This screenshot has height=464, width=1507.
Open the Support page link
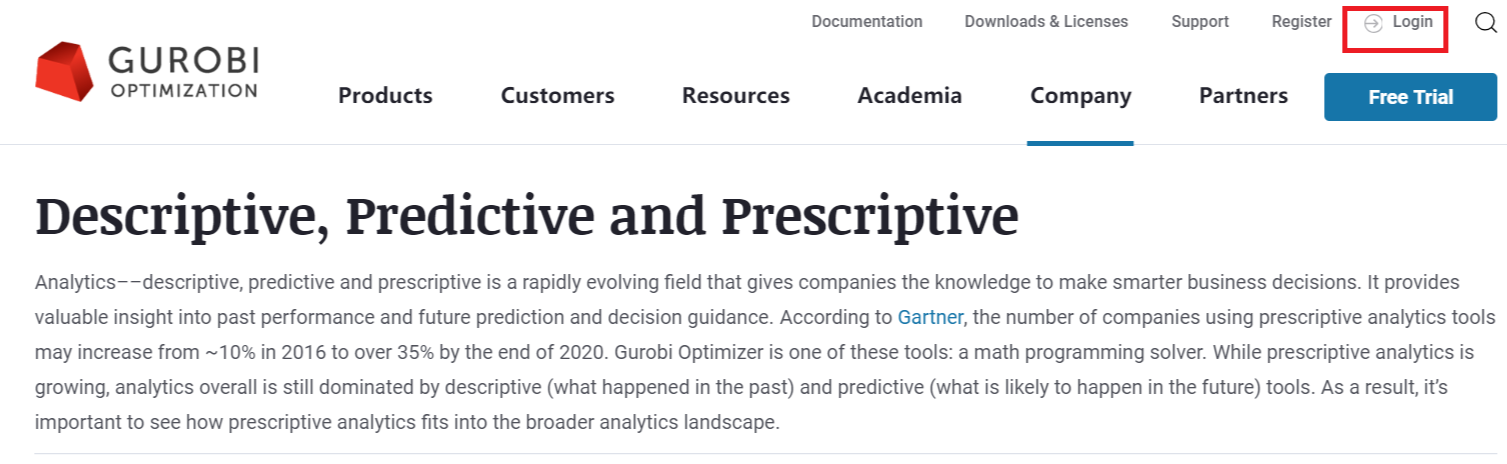(x=1200, y=21)
